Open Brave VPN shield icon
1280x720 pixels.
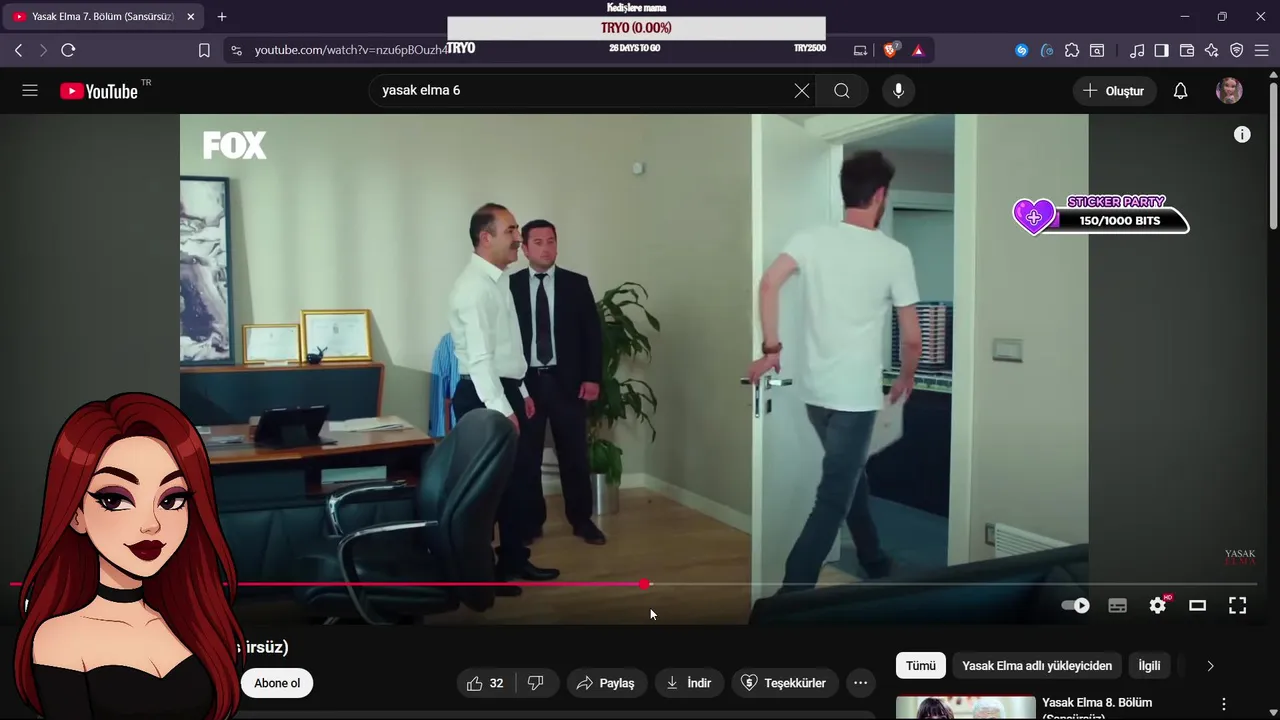click(x=1237, y=50)
